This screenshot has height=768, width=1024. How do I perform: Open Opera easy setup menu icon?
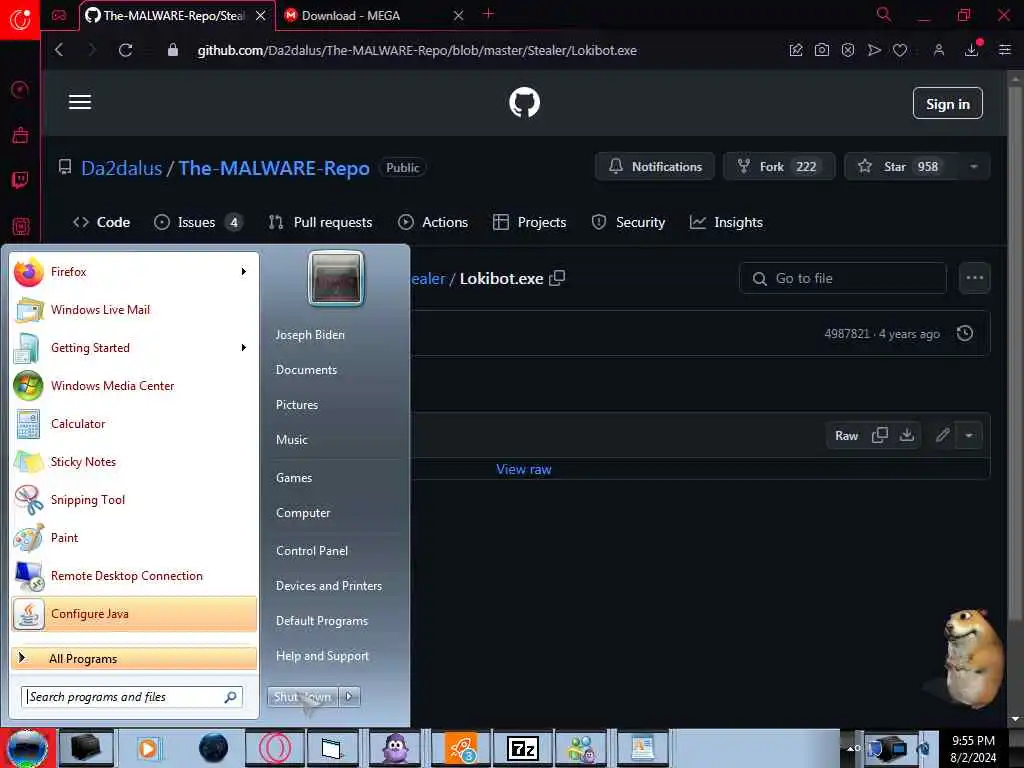pyautogui.click(x=1004, y=50)
